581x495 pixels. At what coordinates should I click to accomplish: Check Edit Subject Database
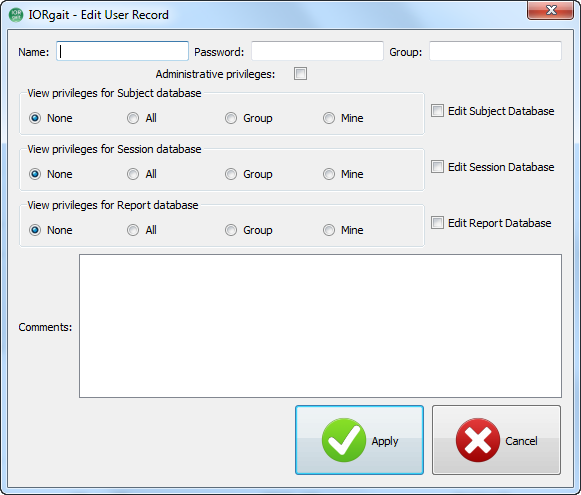(x=437, y=111)
